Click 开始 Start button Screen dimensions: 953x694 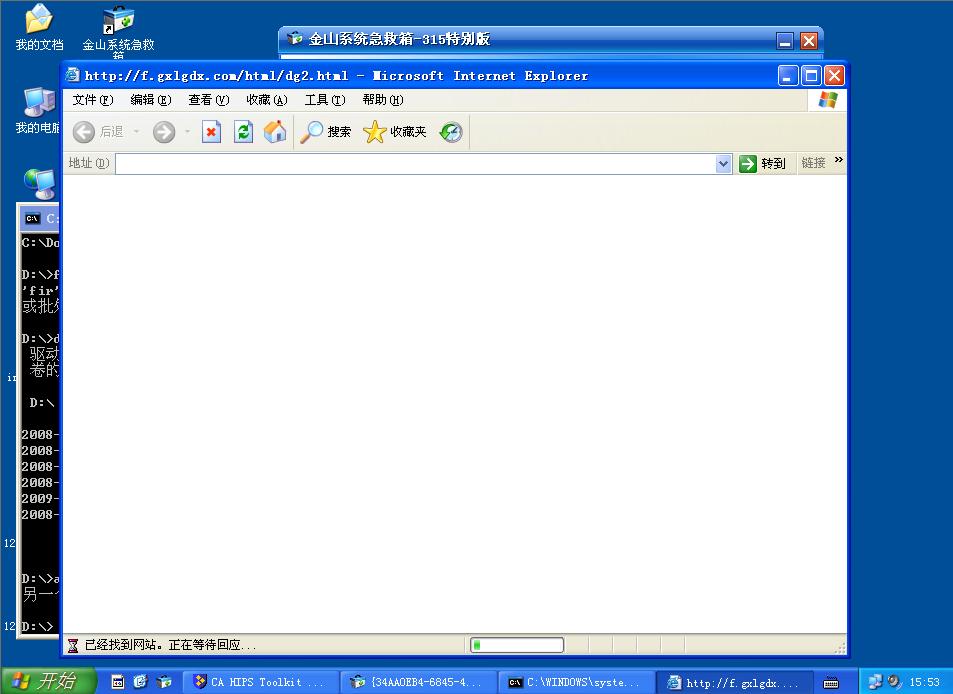click(49, 681)
